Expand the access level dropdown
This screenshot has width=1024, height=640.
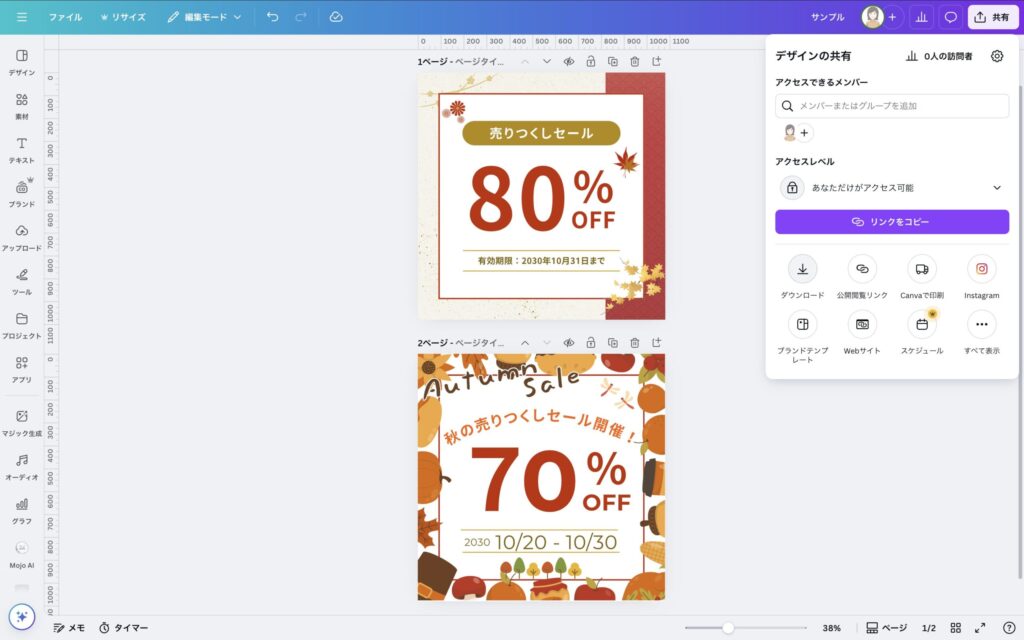click(996, 188)
